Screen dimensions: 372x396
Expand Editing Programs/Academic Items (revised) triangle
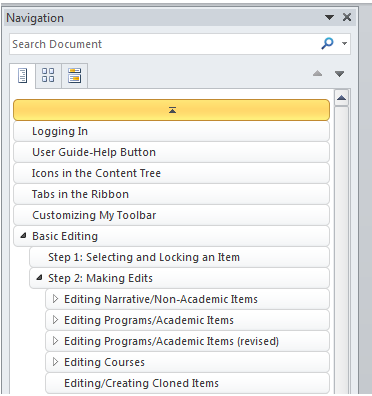pos(55,341)
